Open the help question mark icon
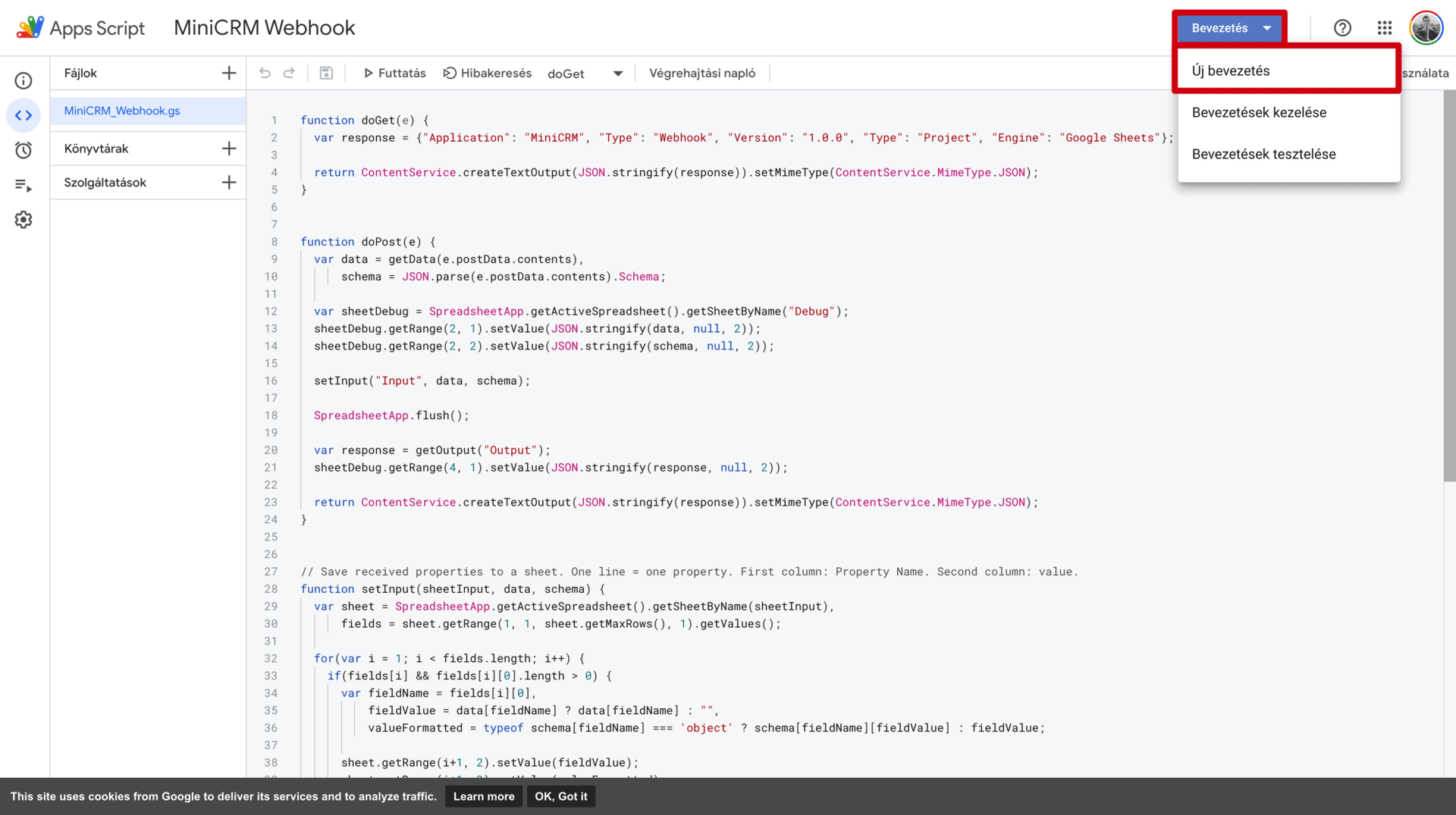 click(x=1342, y=28)
